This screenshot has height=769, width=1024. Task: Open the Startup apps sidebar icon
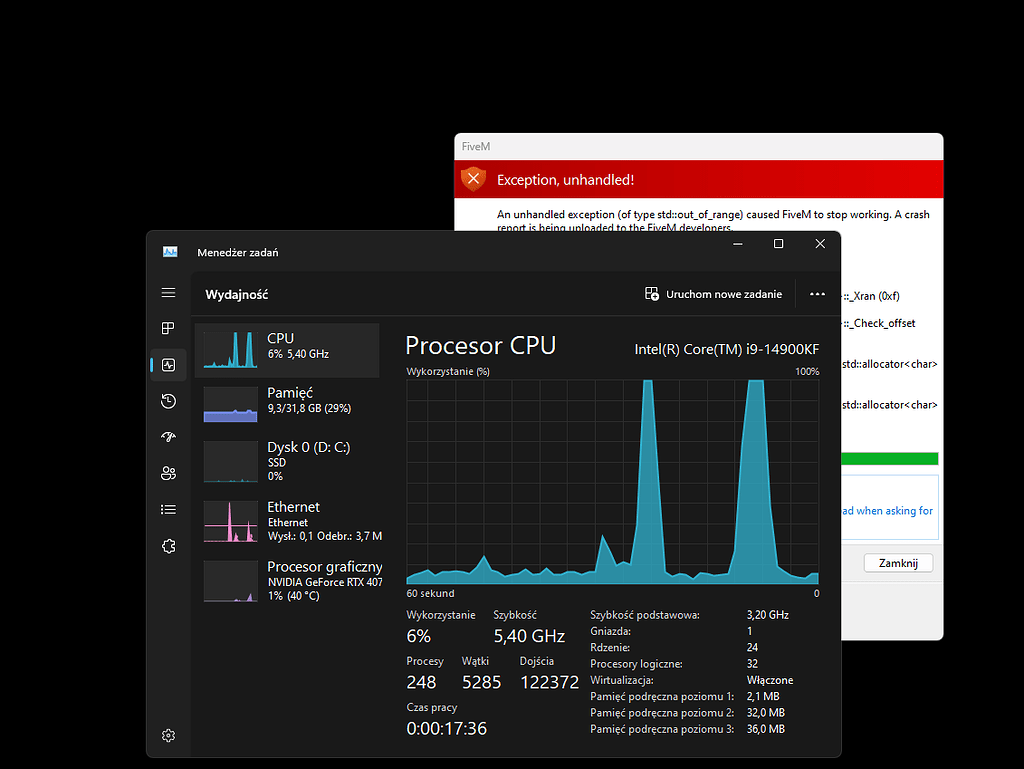tap(168, 437)
